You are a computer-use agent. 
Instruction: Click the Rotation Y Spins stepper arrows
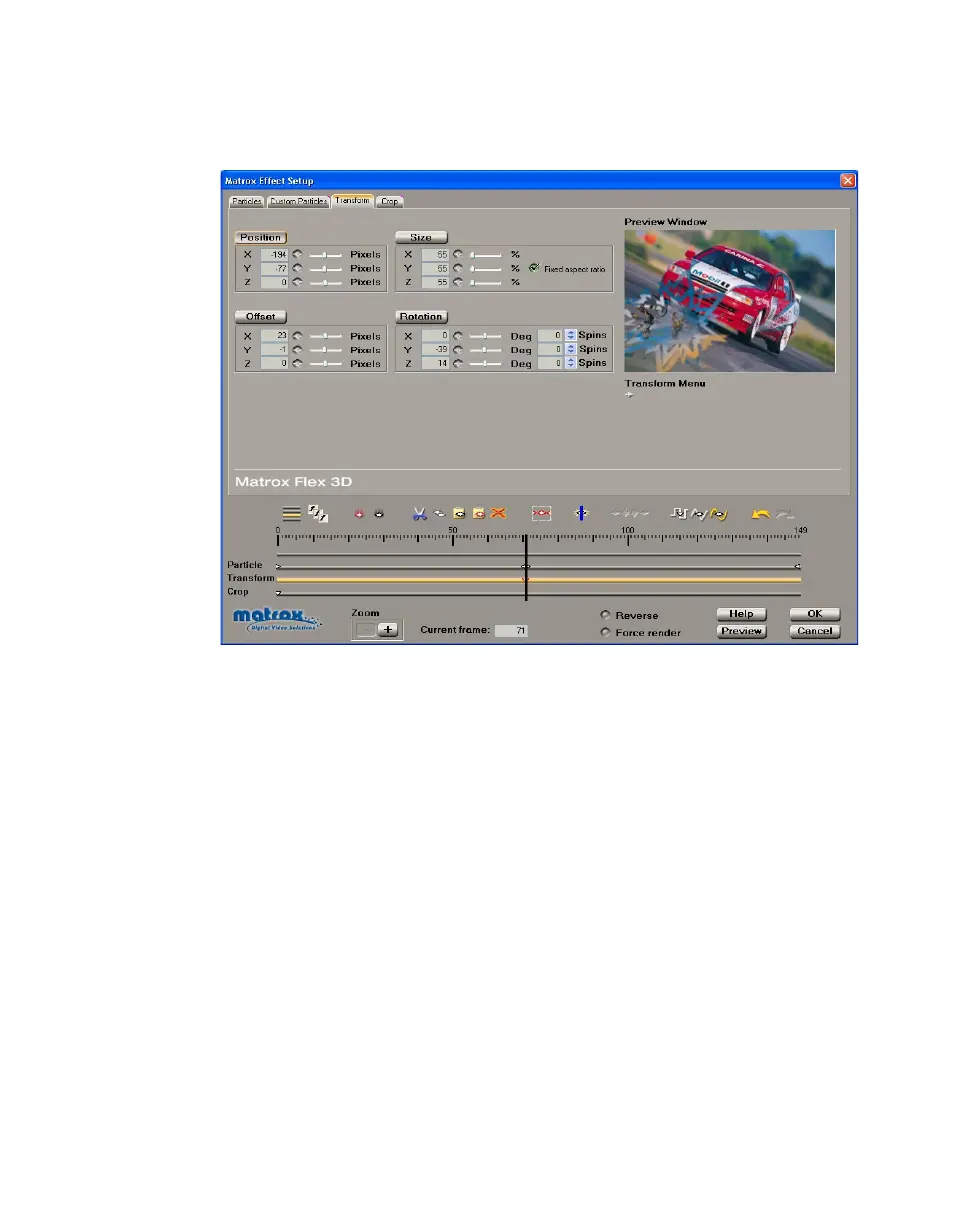pyautogui.click(x=571, y=350)
